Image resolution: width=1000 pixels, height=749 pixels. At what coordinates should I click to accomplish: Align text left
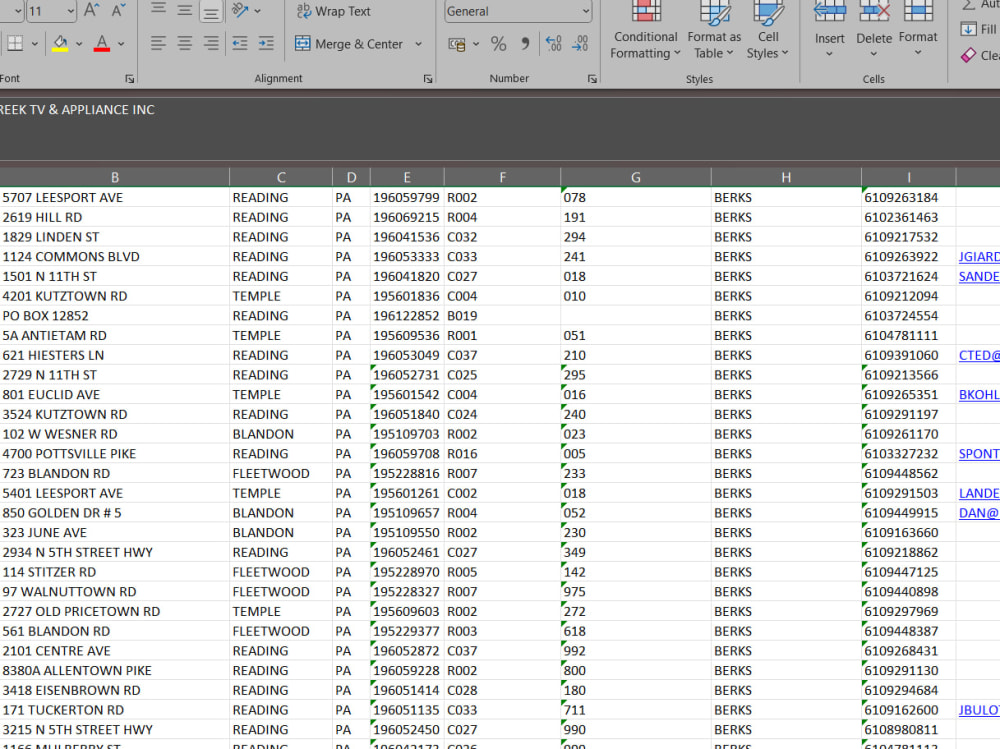click(158, 43)
